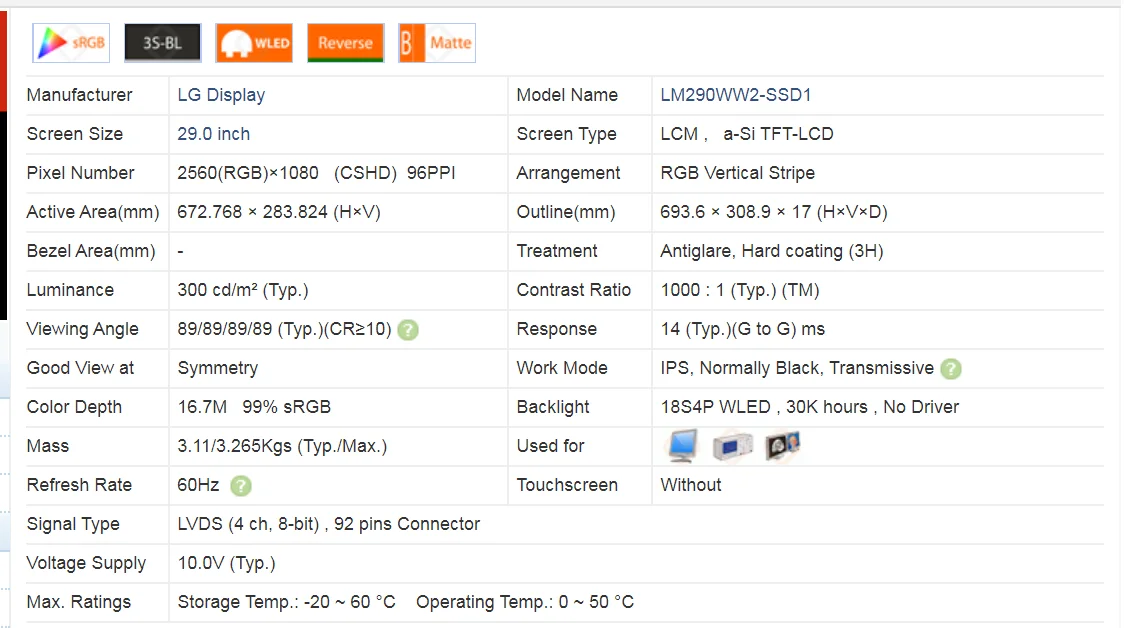Select the Storage Temp. -20 ~ 60 °C text

click(287, 601)
